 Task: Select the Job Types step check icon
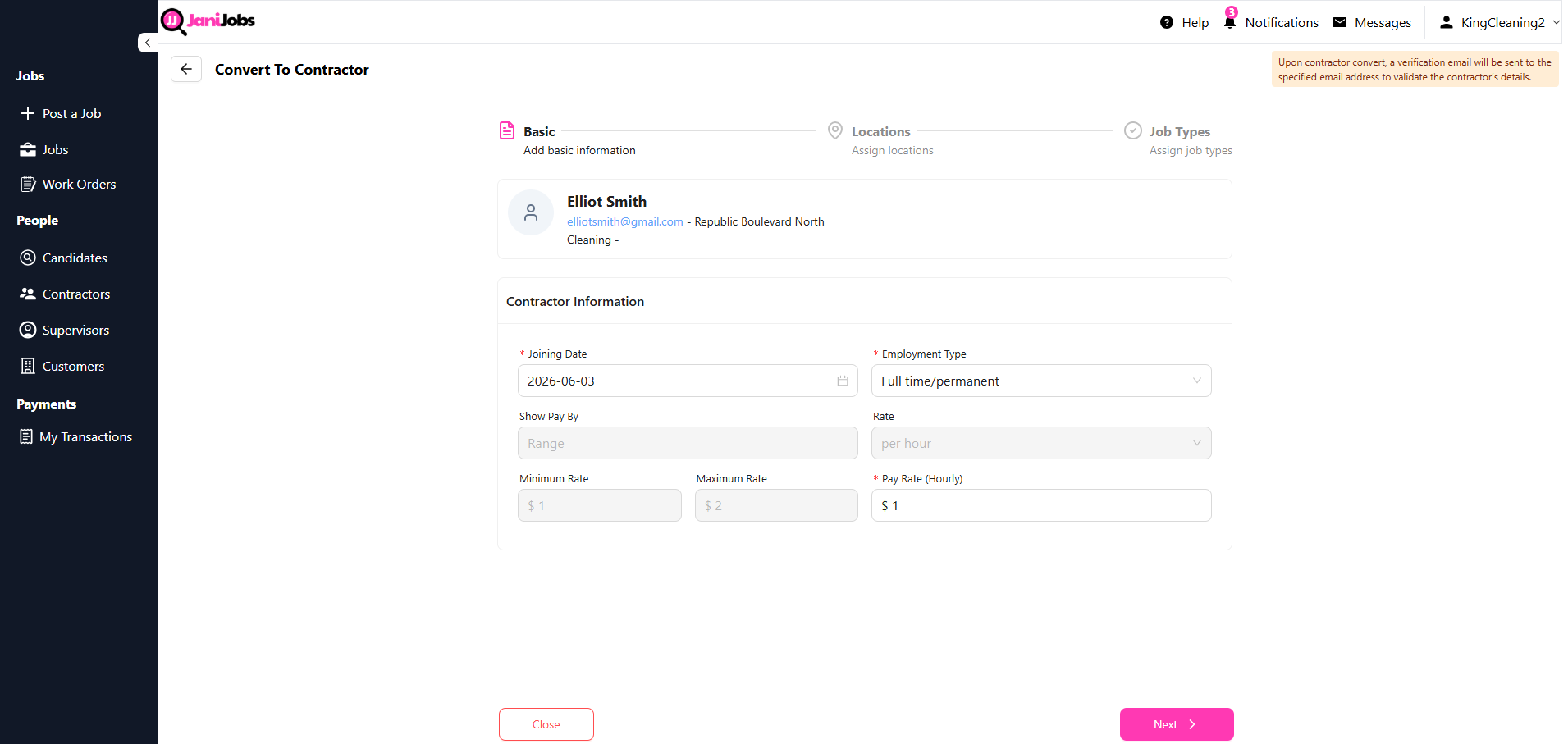pos(1133,130)
